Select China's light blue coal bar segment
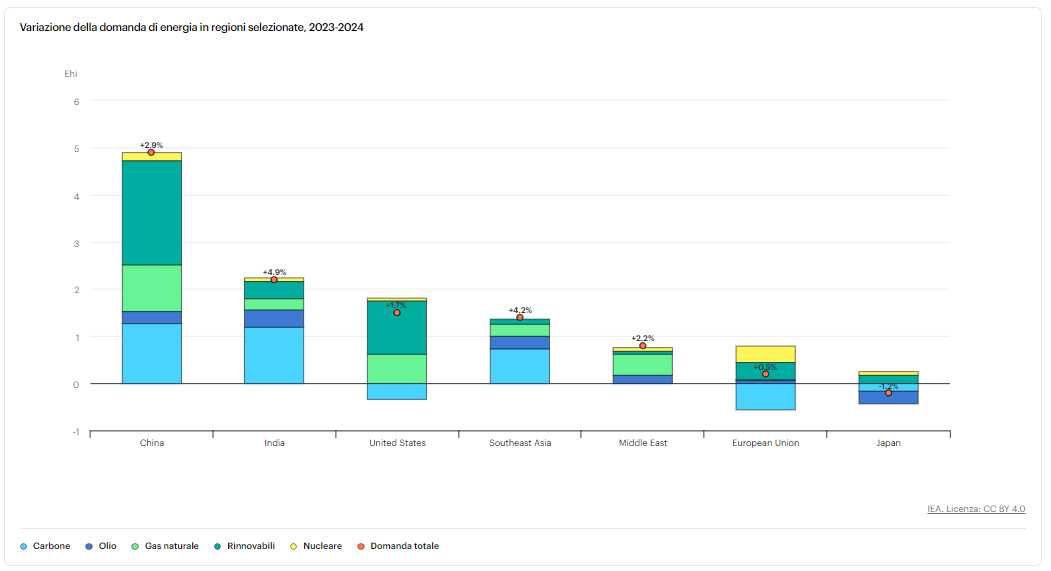The height and width of the screenshot is (571, 1051). (x=152, y=353)
